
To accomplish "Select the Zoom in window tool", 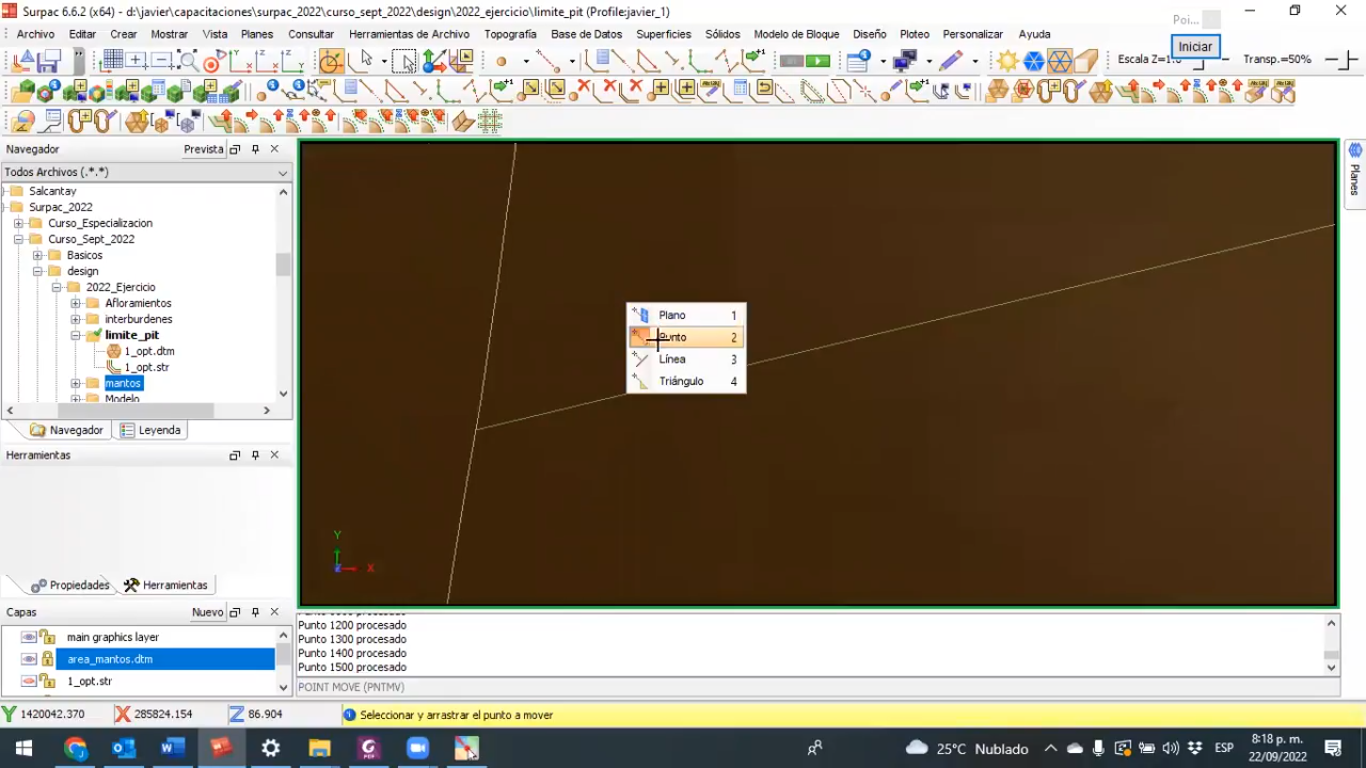I will tap(137, 61).
